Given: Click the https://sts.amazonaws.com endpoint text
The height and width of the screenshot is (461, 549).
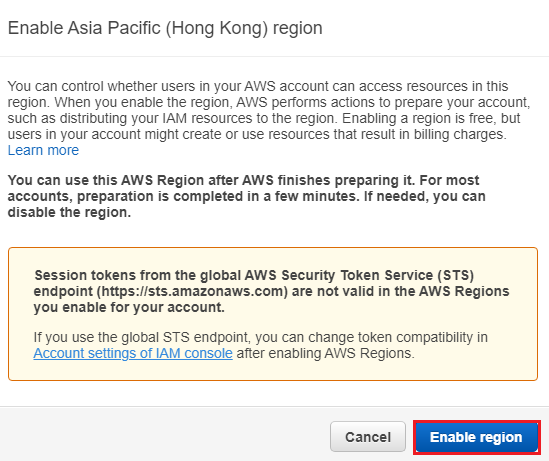Looking at the screenshot, I should tap(192, 291).
